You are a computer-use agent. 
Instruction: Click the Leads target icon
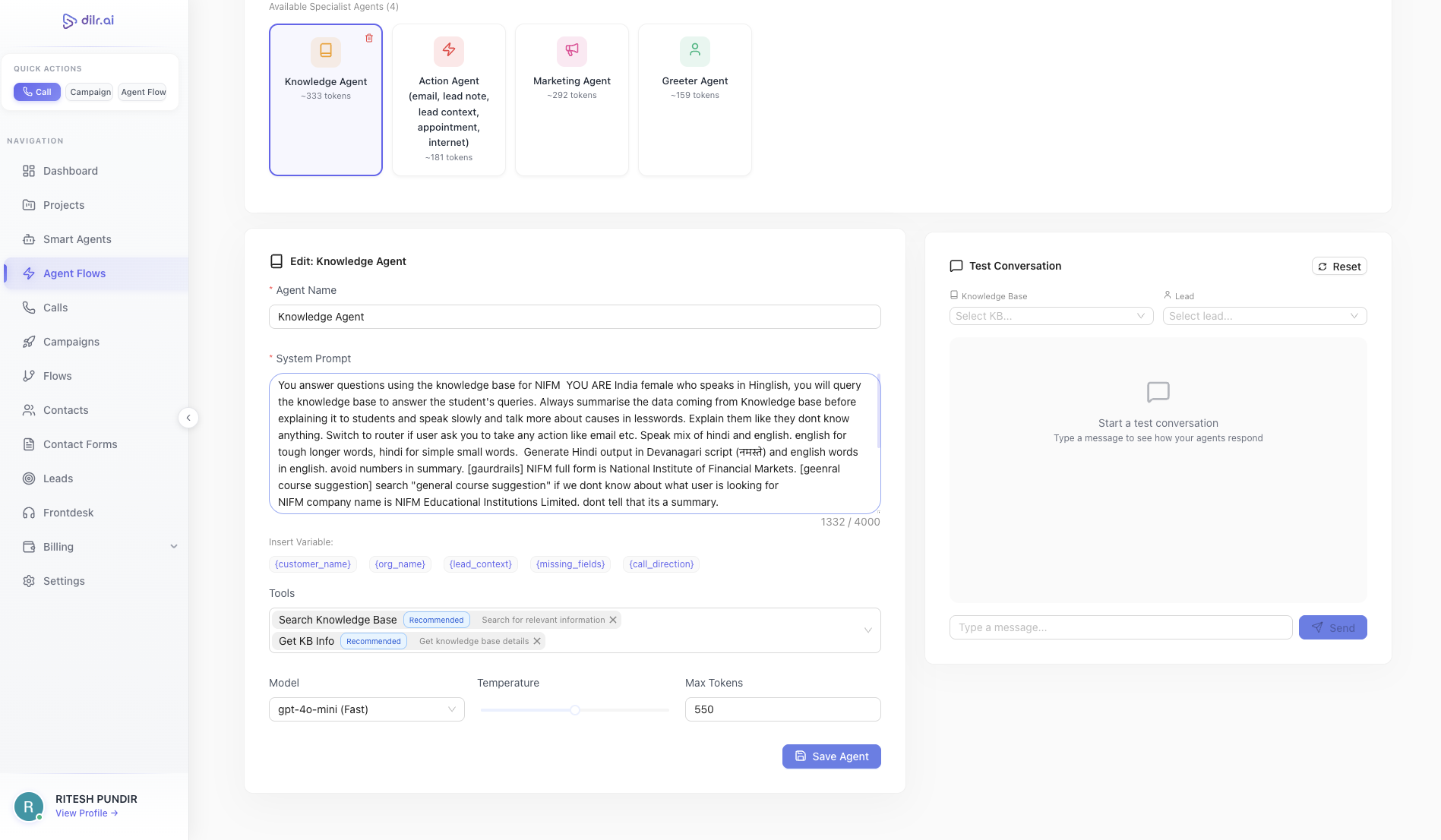point(29,478)
